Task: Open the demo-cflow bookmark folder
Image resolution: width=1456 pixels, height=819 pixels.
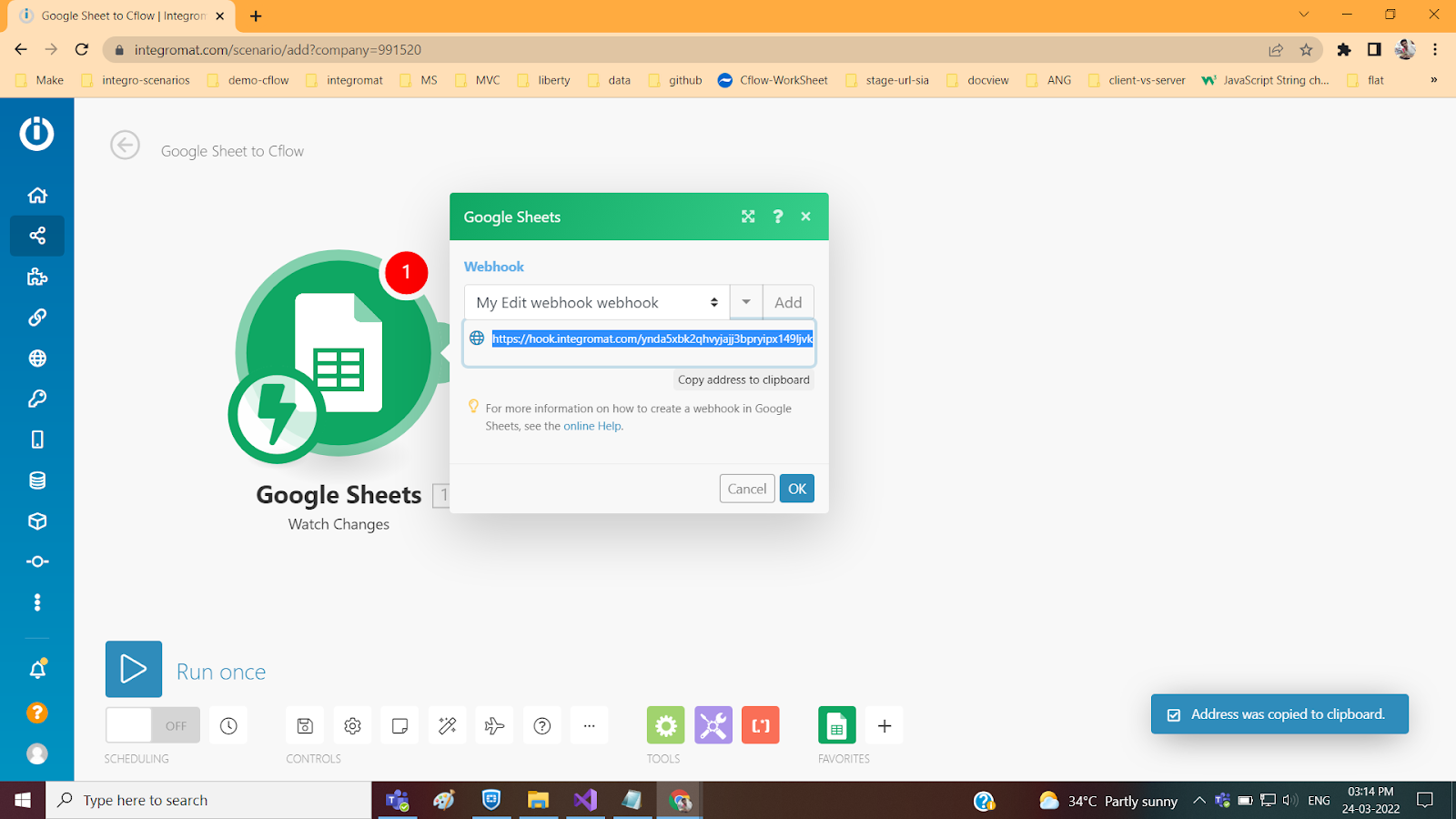Action: point(248,80)
